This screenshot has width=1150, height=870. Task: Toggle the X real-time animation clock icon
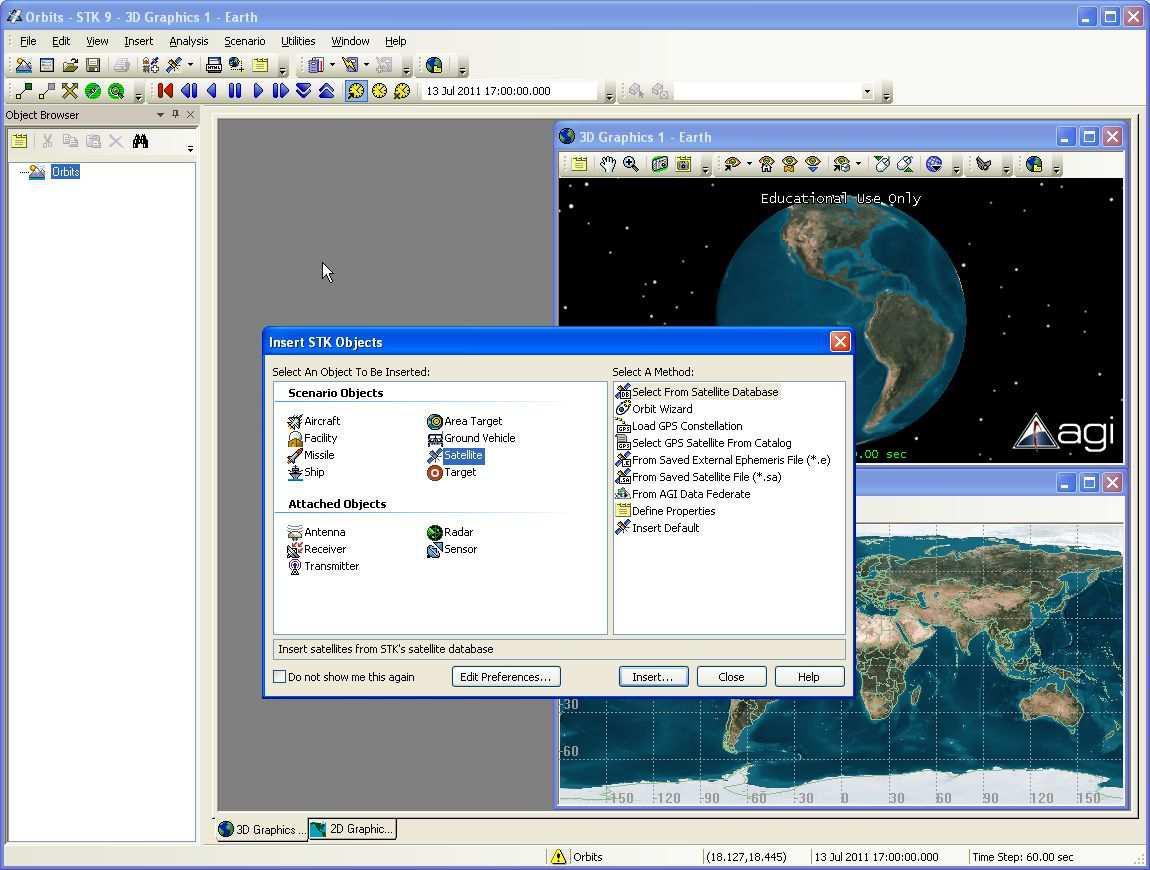click(x=402, y=91)
